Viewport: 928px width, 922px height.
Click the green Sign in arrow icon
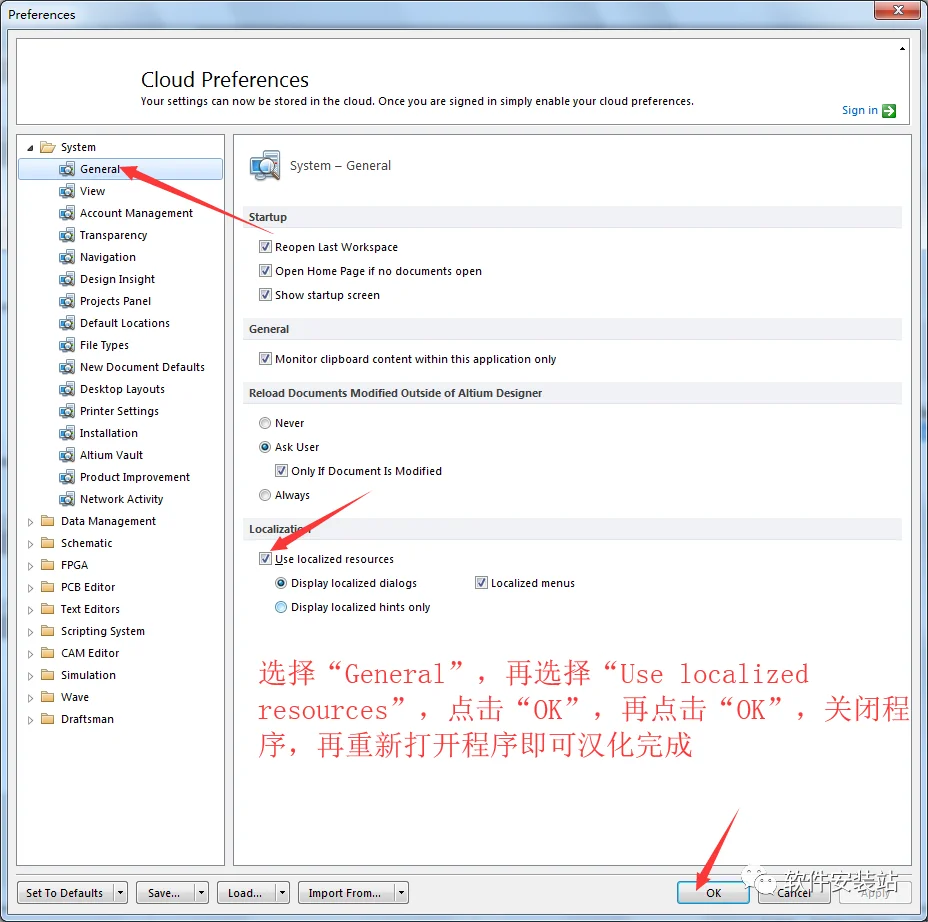point(888,111)
